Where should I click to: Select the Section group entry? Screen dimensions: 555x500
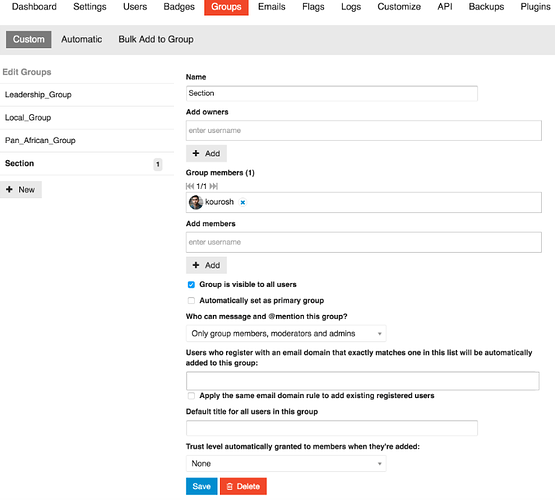click(87, 163)
